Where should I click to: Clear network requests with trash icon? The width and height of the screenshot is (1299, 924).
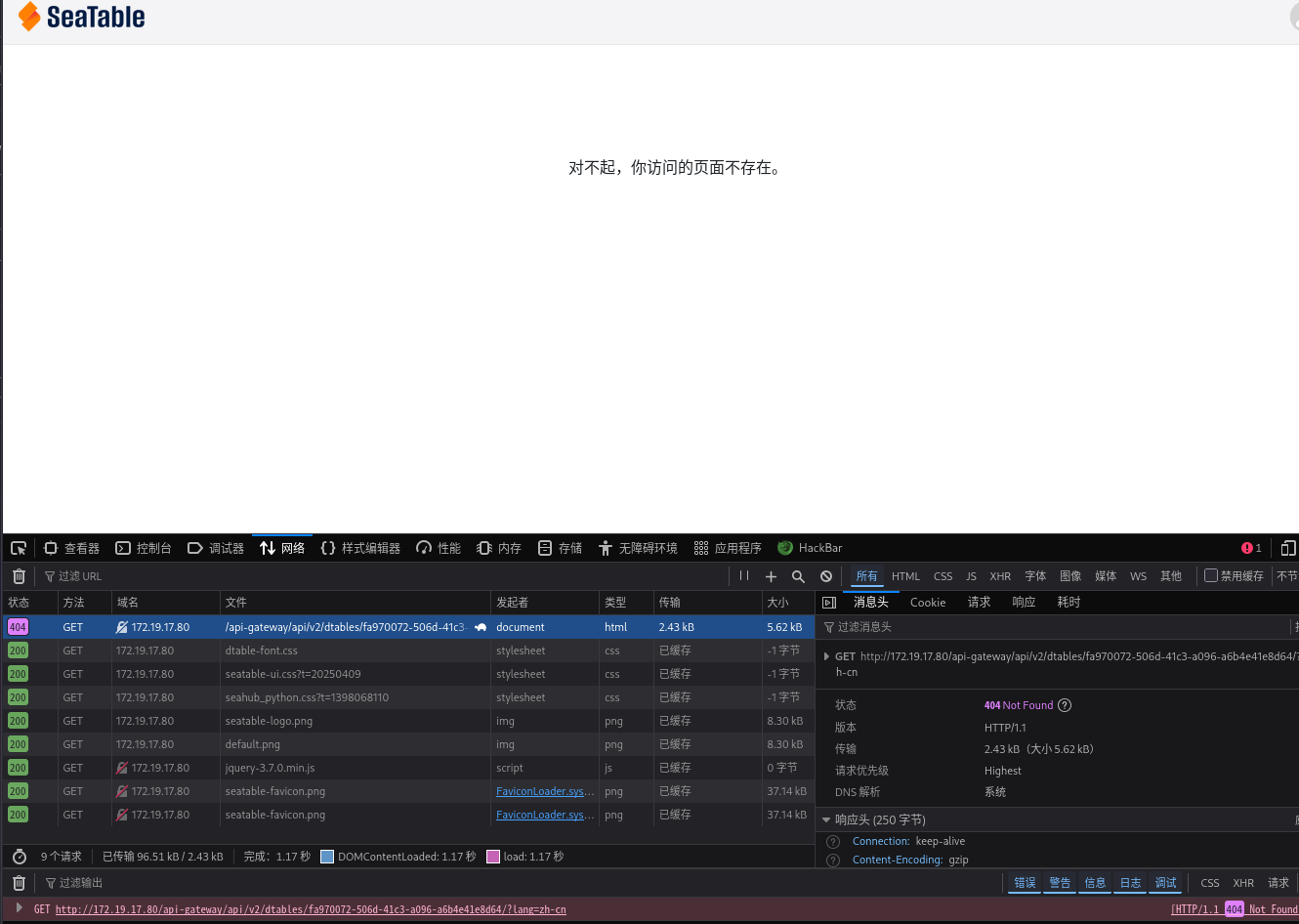pyautogui.click(x=19, y=576)
